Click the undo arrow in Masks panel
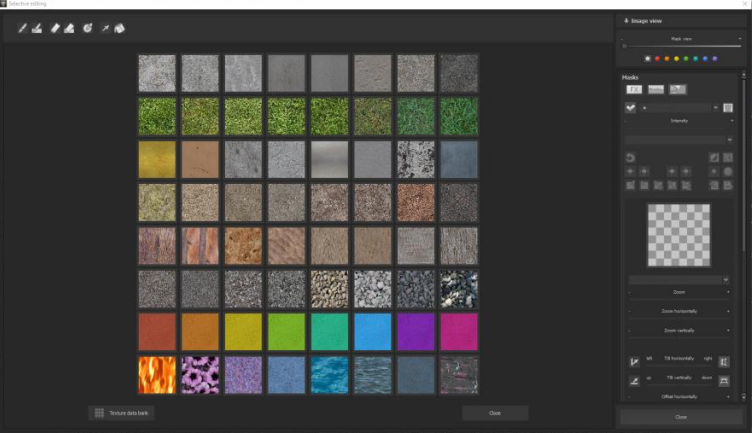 (630, 158)
